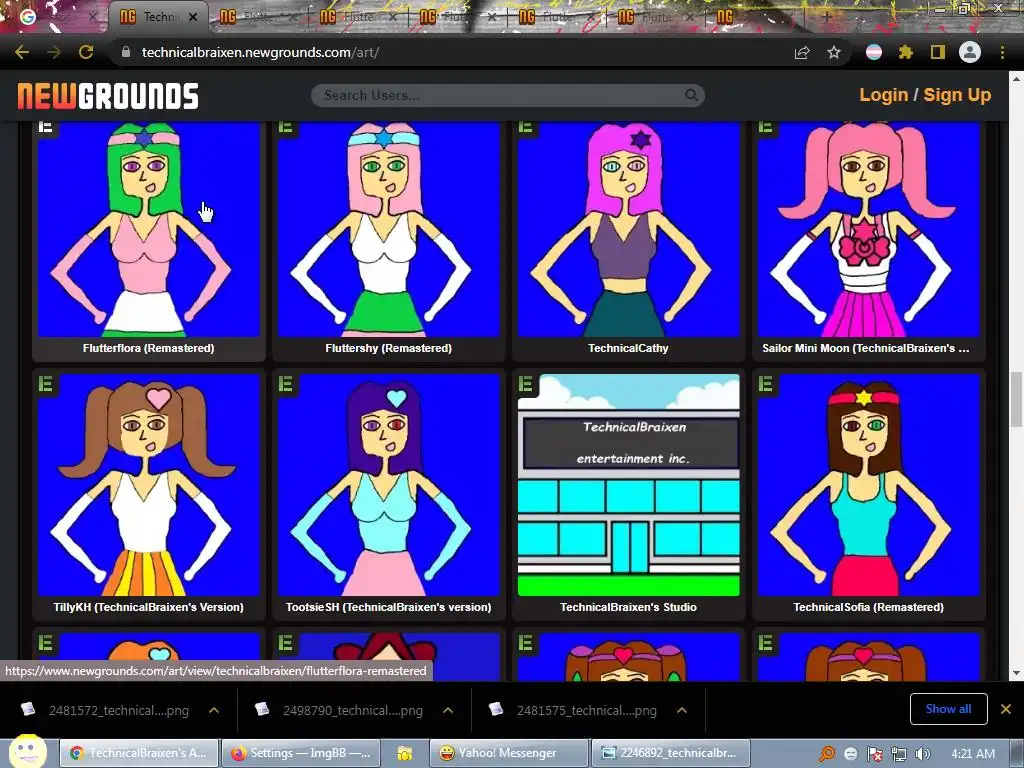Open the folder icon in the taskbar

(404, 754)
